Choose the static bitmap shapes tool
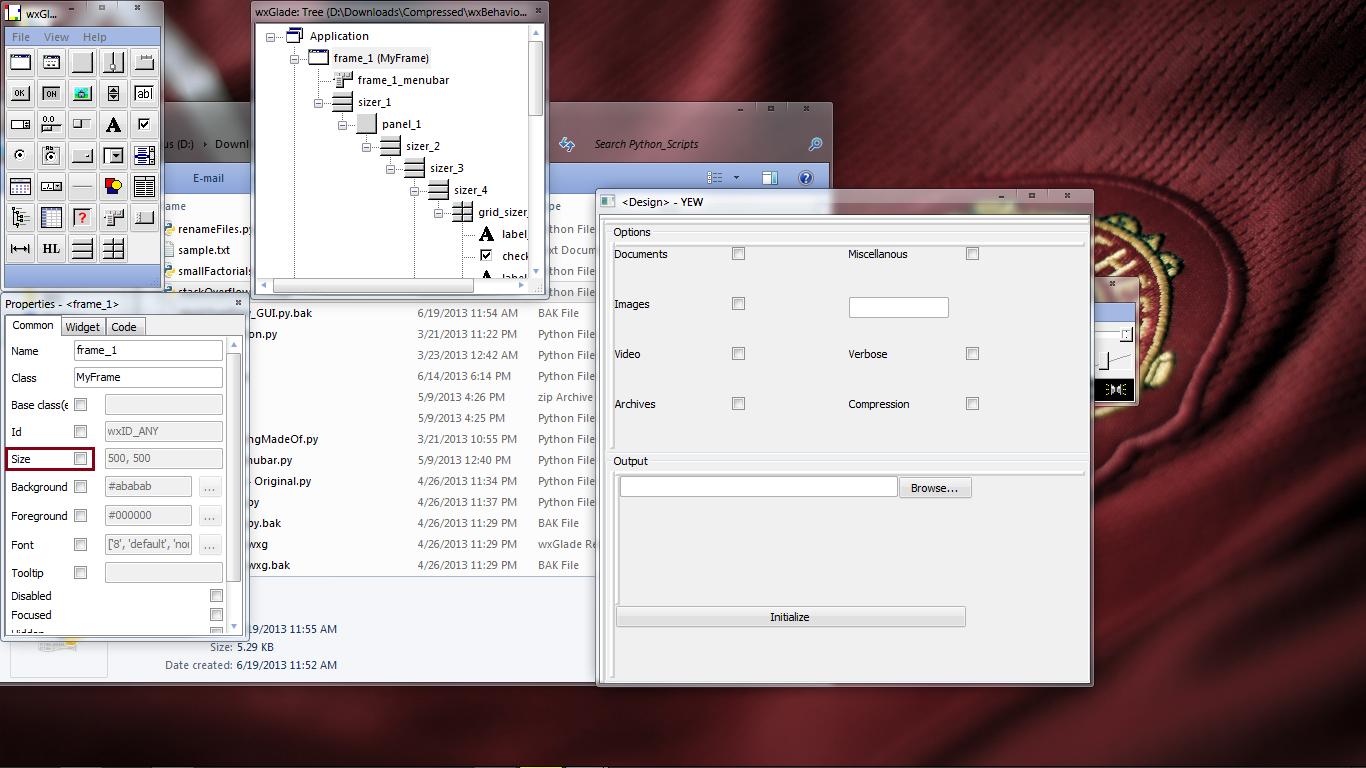This screenshot has width=1366, height=768. click(113, 186)
